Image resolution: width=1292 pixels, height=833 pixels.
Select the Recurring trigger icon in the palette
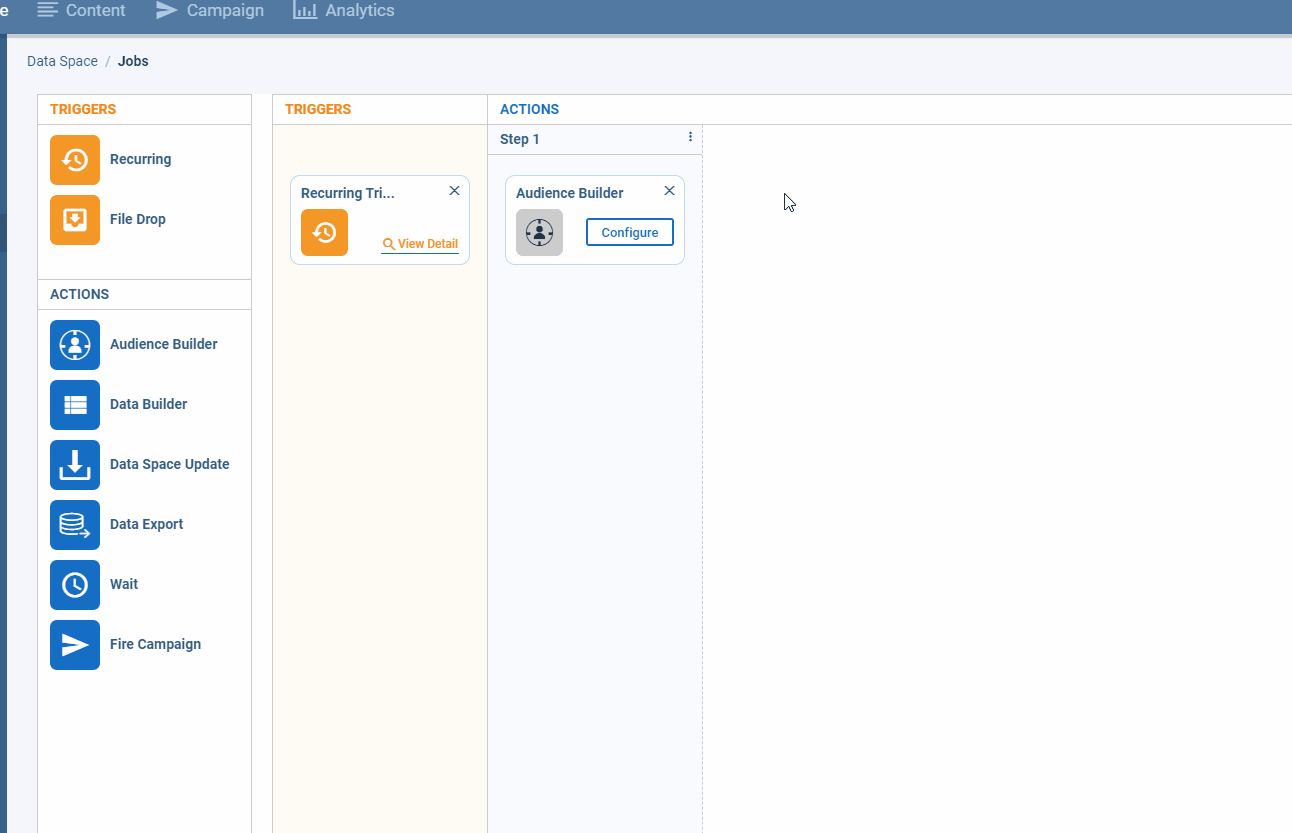pyautogui.click(x=75, y=160)
